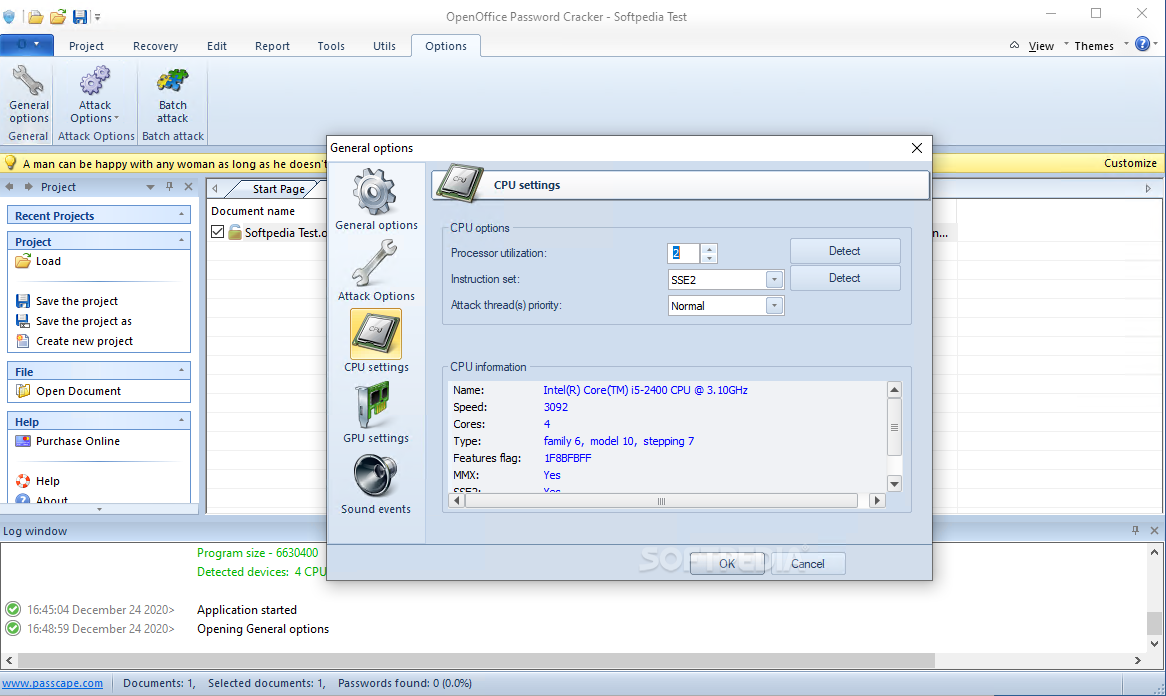The image size is (1166, 696).
Task: Close the General options dialog
Action: (917, 148)
